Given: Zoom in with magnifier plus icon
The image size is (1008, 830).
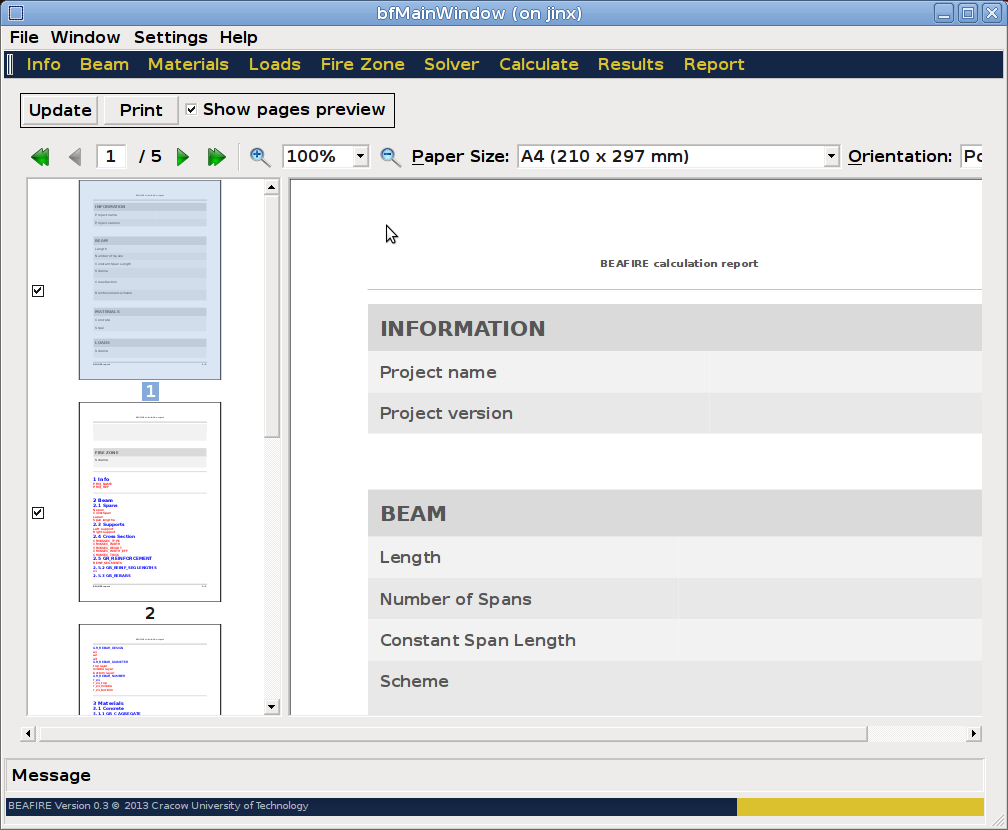Looking at the screenshot, I should [260, 157].
